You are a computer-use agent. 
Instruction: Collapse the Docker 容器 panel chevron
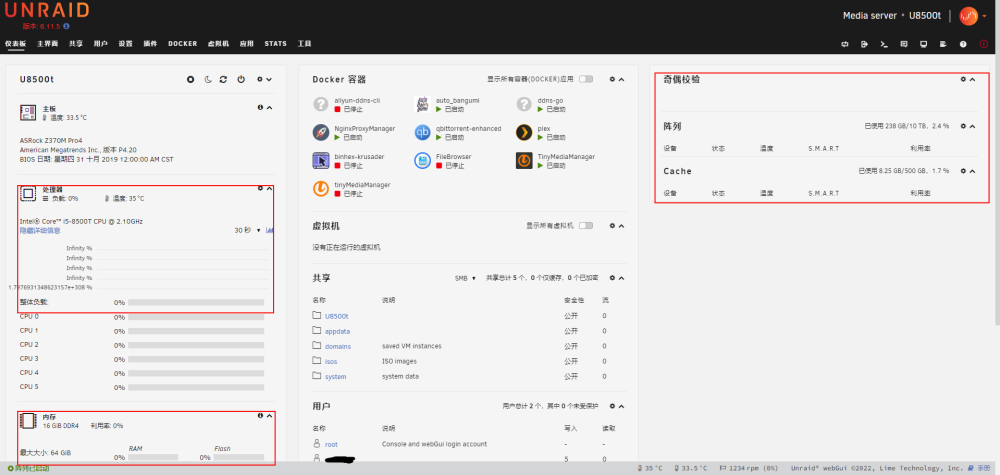click(x=621, y=80)
